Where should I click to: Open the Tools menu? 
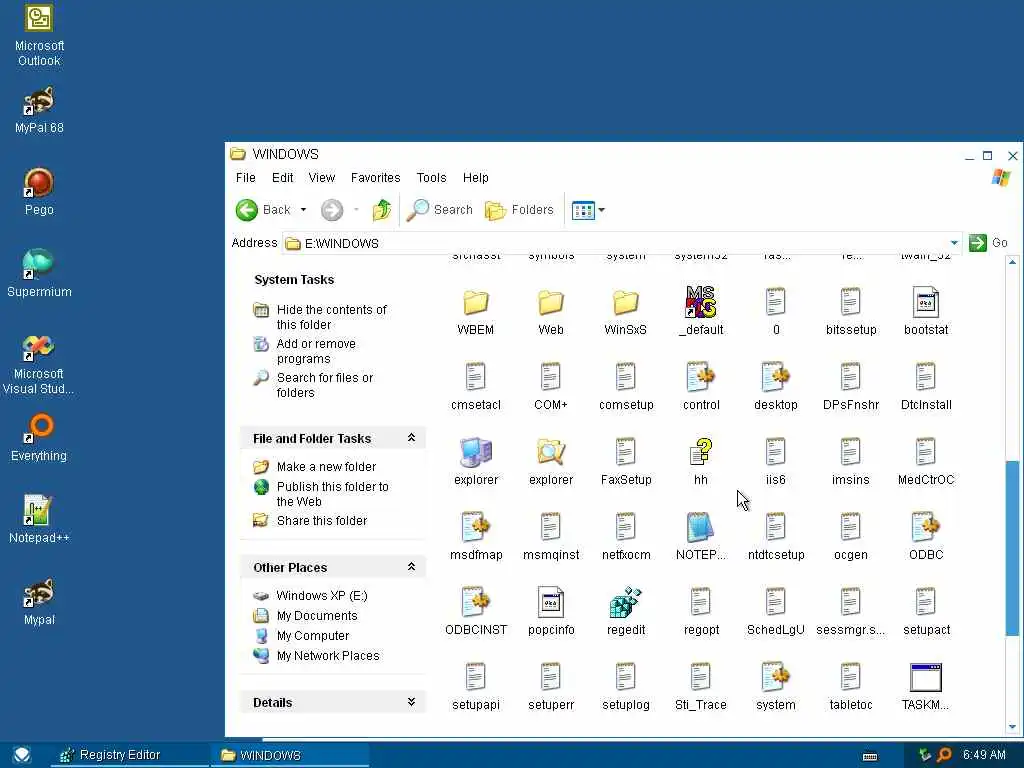(431, 178)
